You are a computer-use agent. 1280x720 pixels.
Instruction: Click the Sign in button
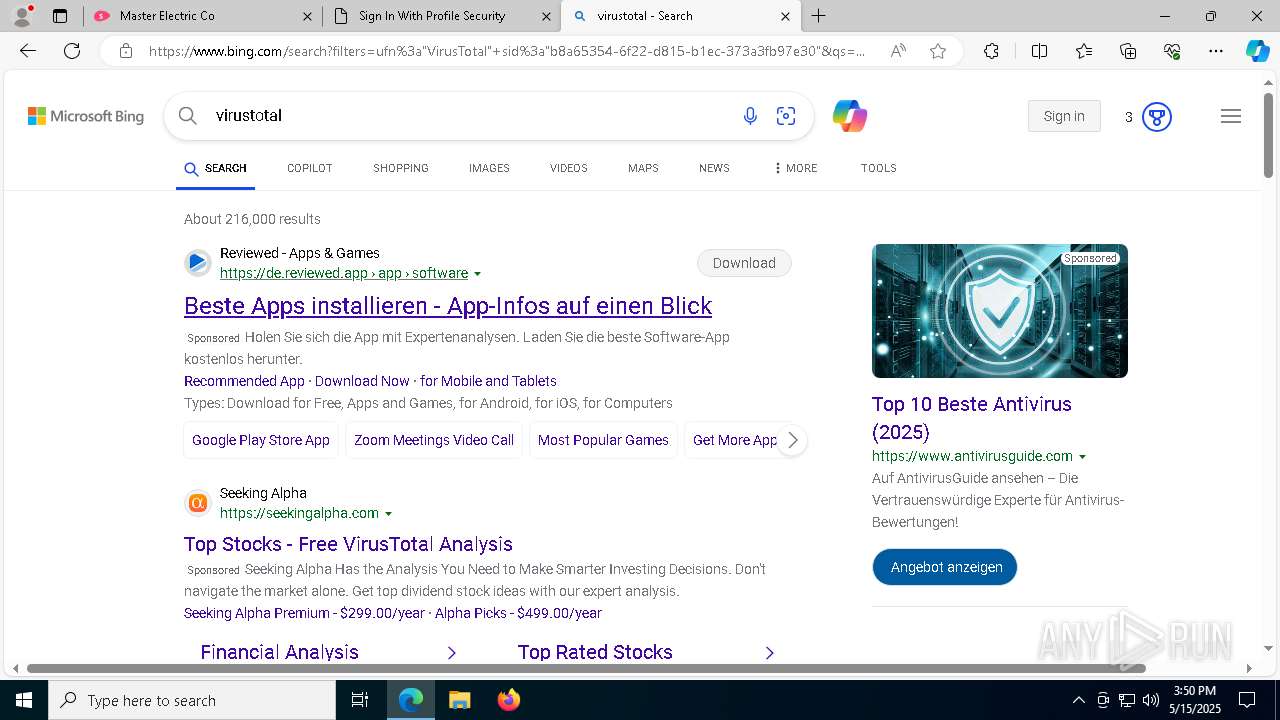pos(1064,116)
